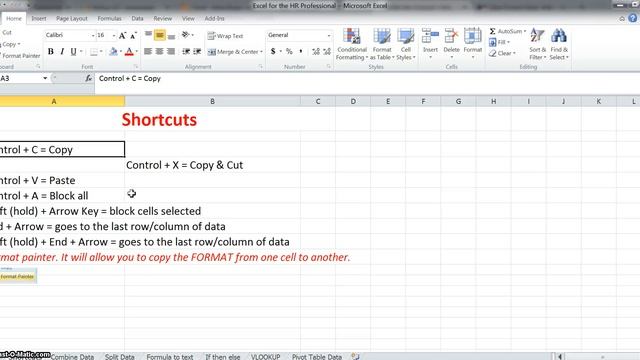Increase font size with Grow Font
640x360 pixels.
coord(122,36)
